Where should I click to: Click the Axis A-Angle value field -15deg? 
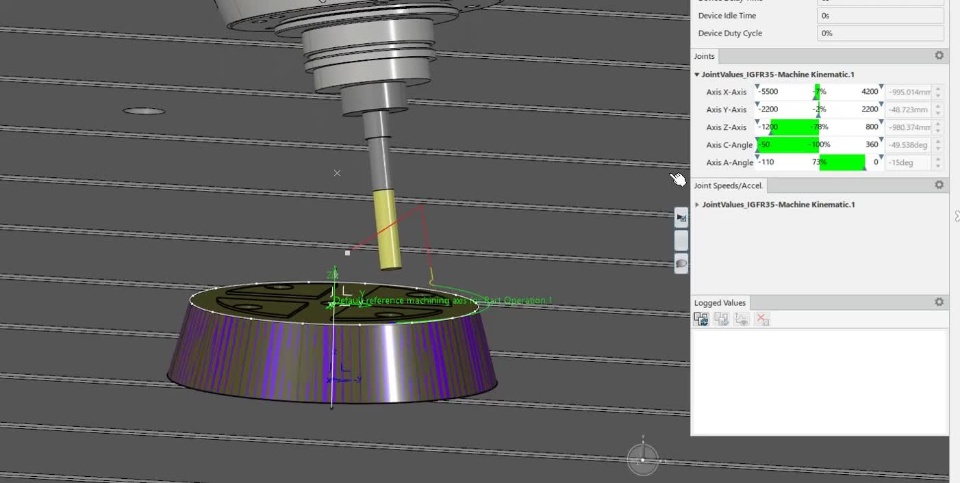point(909,163)
